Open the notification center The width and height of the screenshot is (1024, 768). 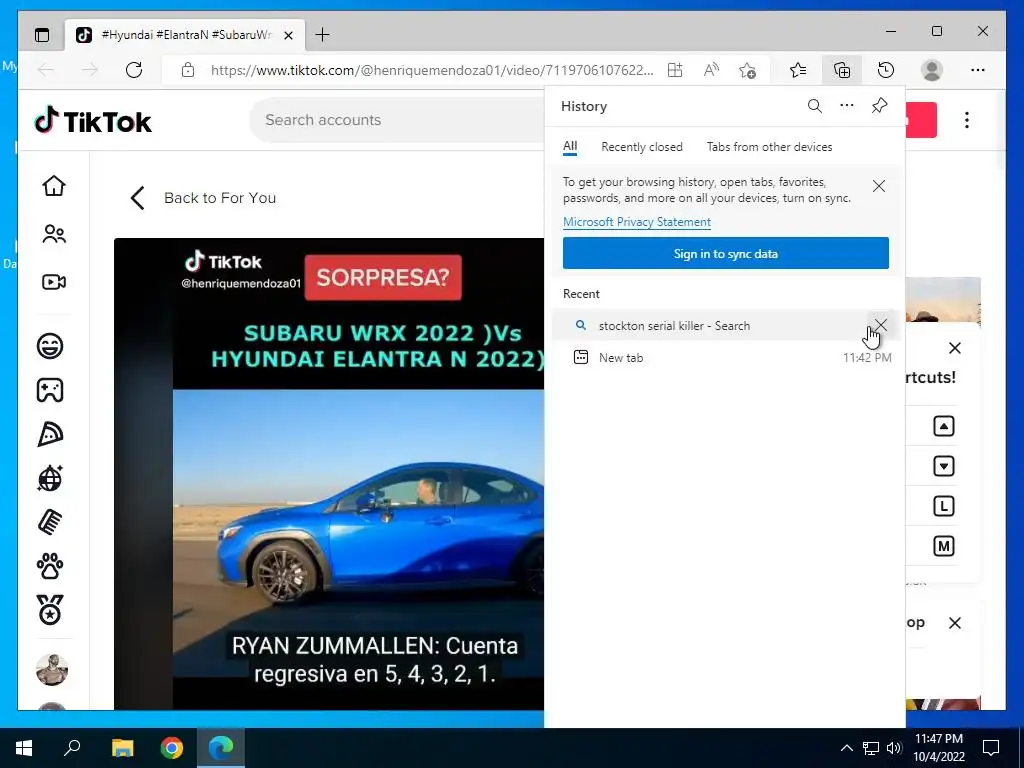991,748
